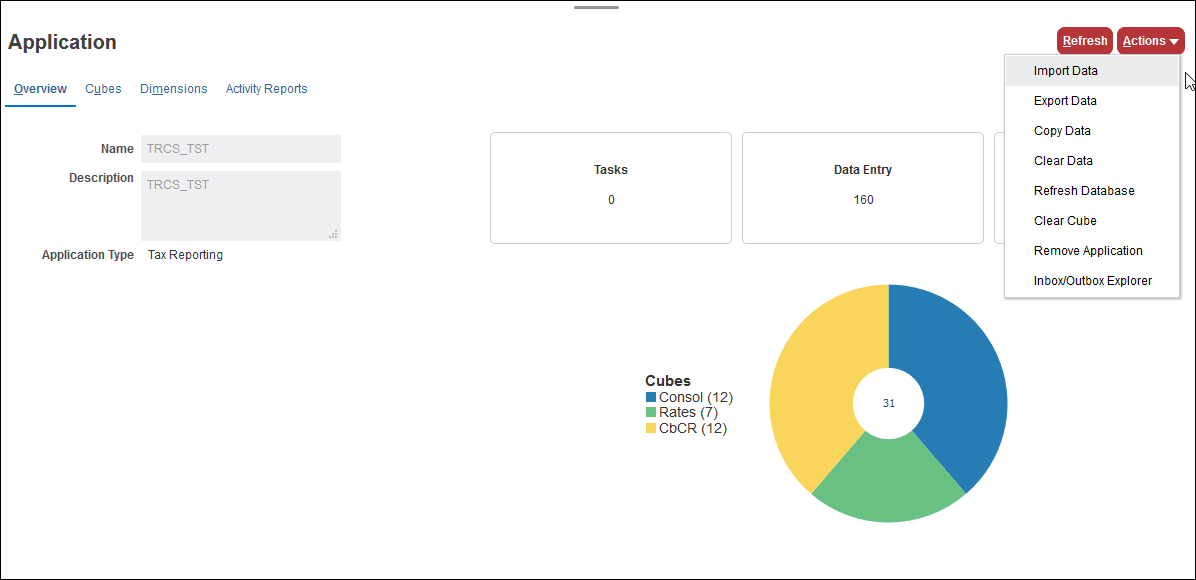
Task: Choose Clear Cube menu entry
Action: tap(1063, 220)
